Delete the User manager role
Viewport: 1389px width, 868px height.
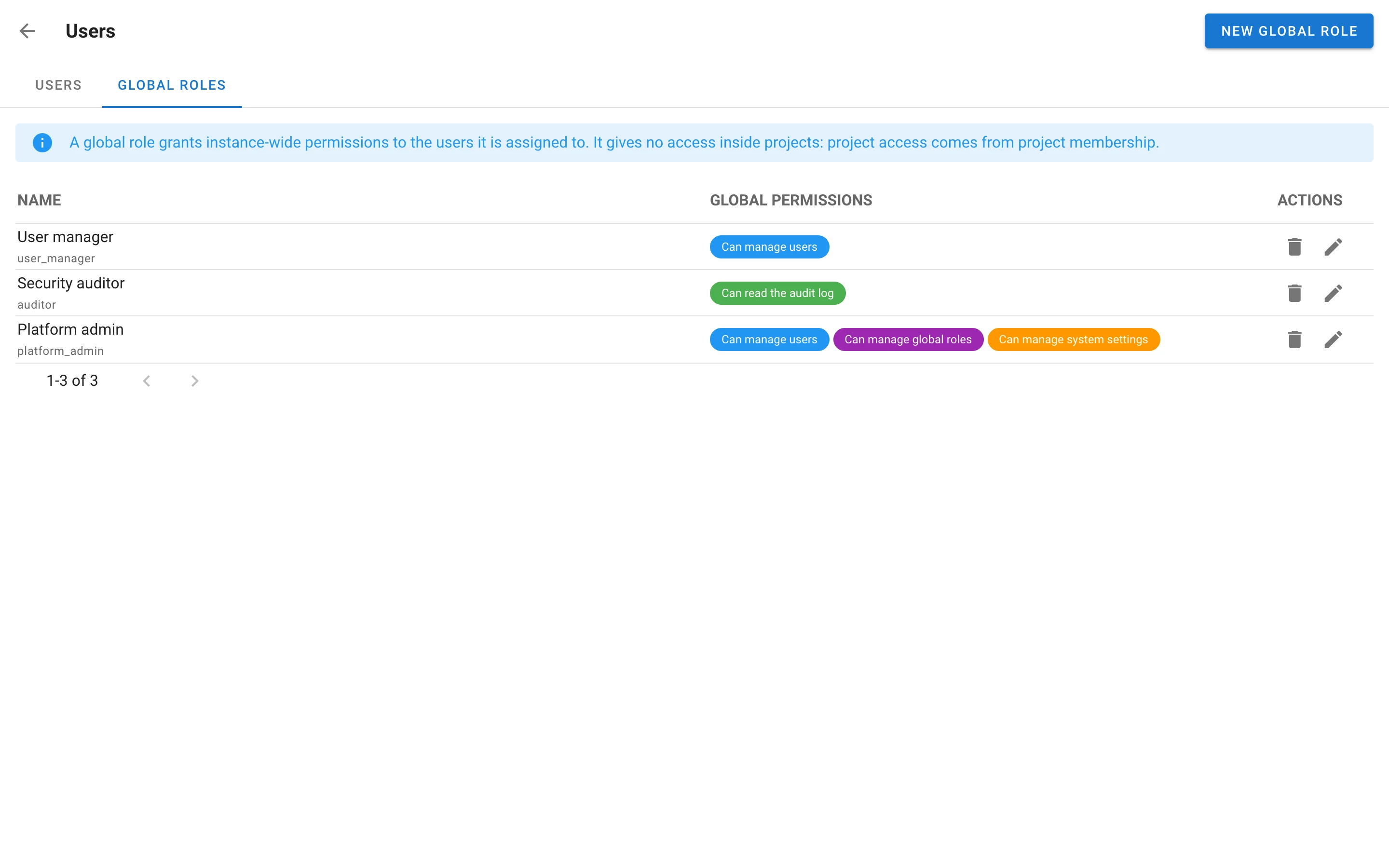click(1294, 247)
